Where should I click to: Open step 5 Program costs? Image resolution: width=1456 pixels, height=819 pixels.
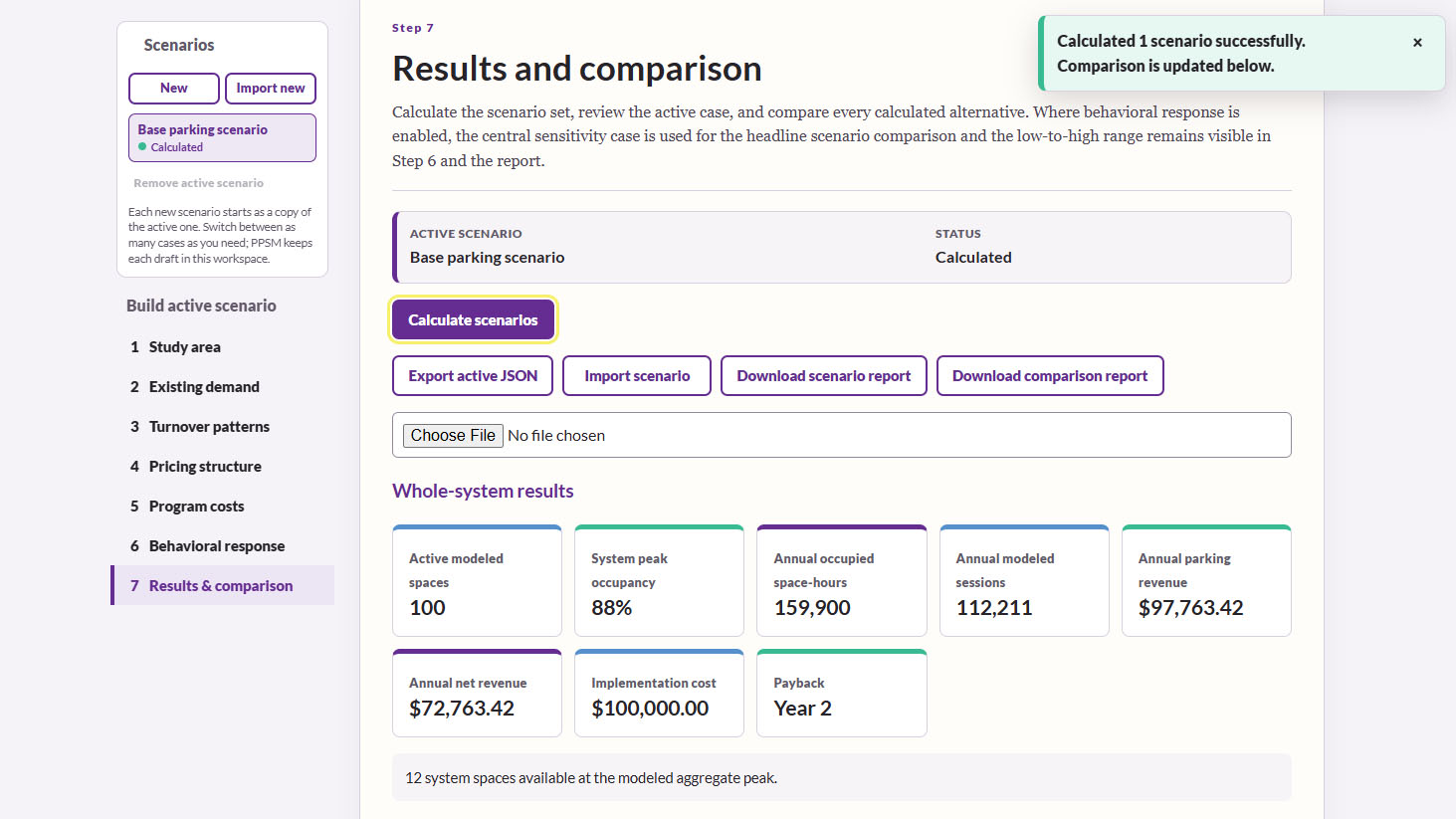point(222,507)
